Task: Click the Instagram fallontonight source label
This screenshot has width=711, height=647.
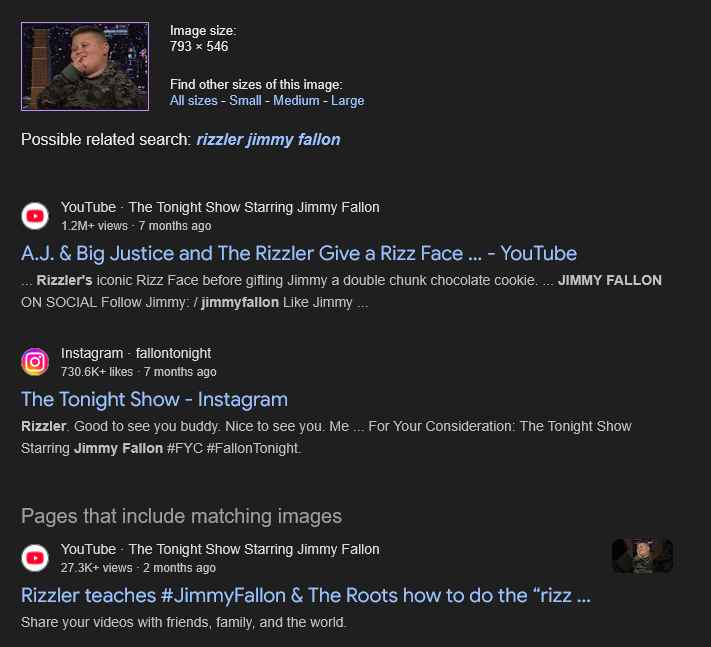Action: coord(136,353)
